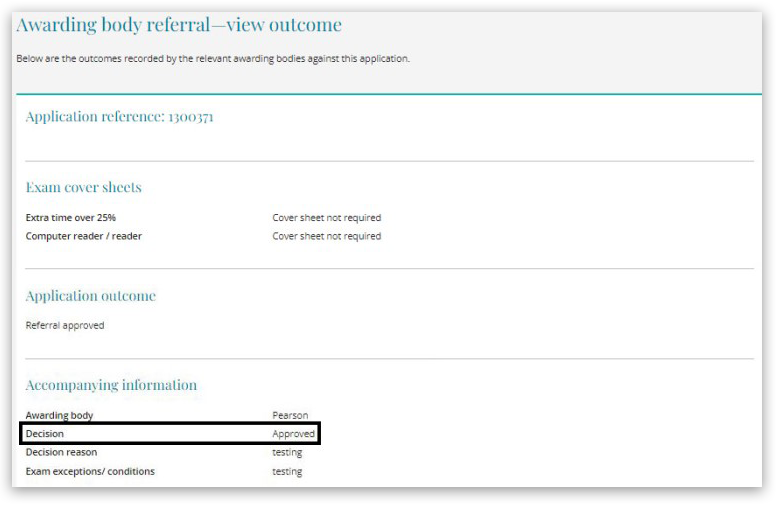This screenshot has height=505, width=780.
Task: Click the 'Application outcome' section heading
Action: coord(90,296)
